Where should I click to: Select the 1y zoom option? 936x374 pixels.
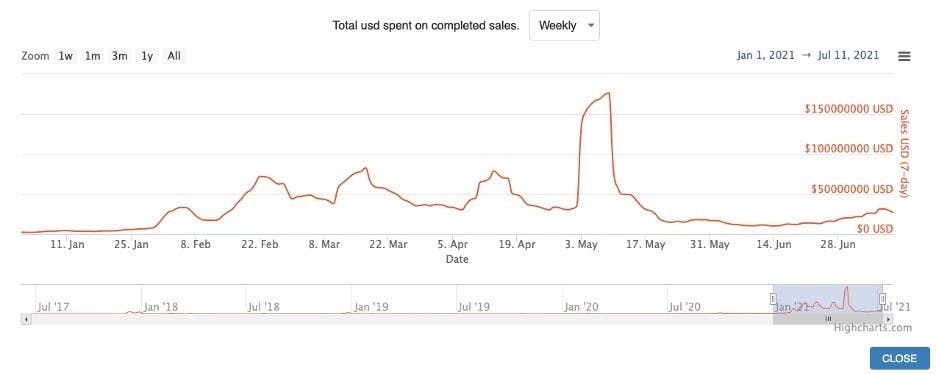point(147,56)
